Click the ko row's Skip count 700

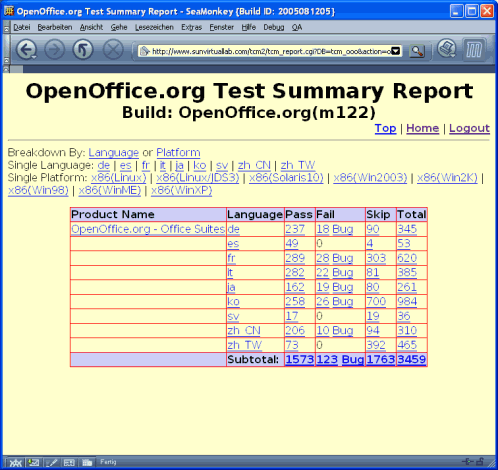point(376,302)
